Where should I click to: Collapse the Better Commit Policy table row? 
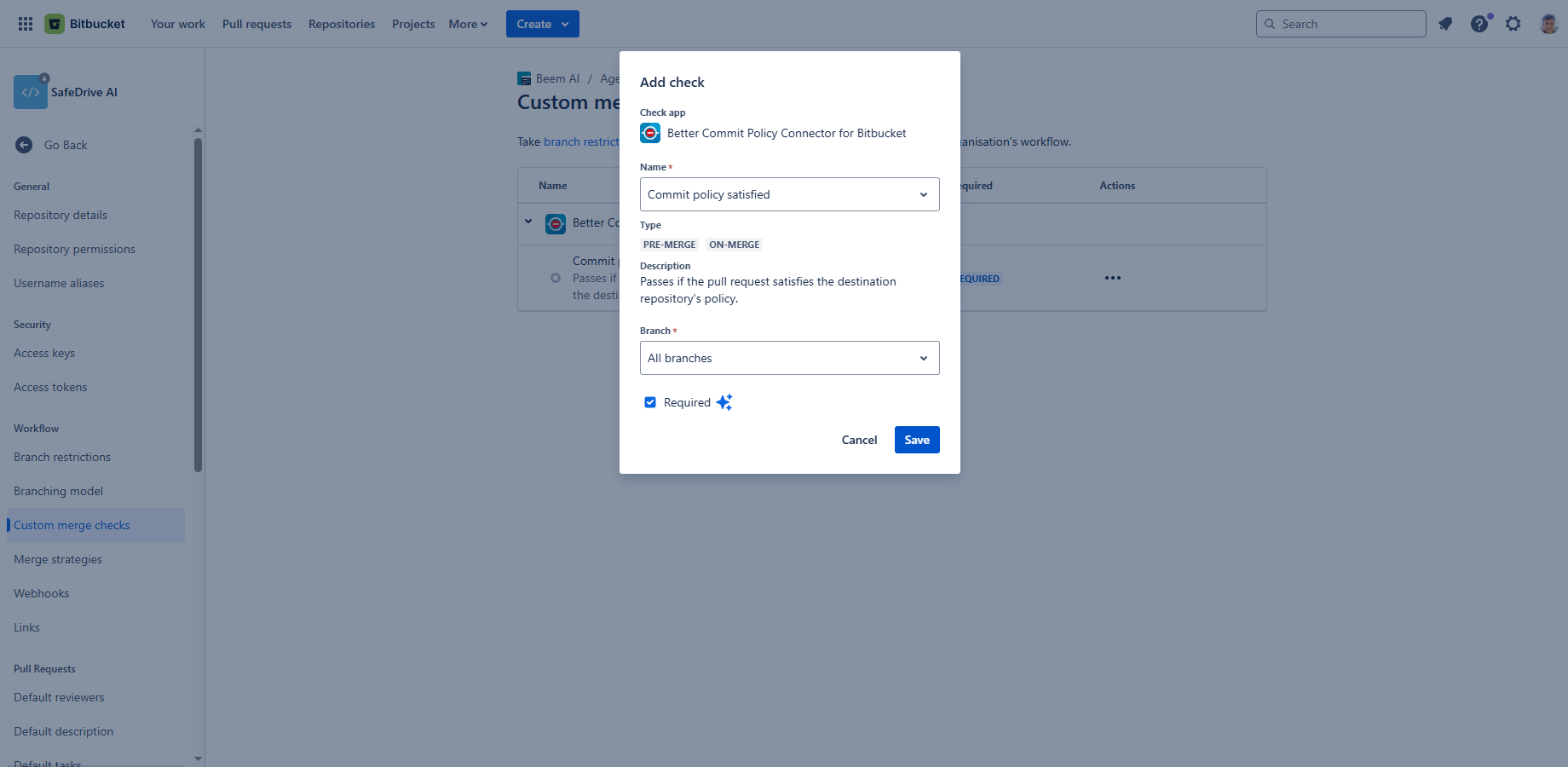(528, 222)
